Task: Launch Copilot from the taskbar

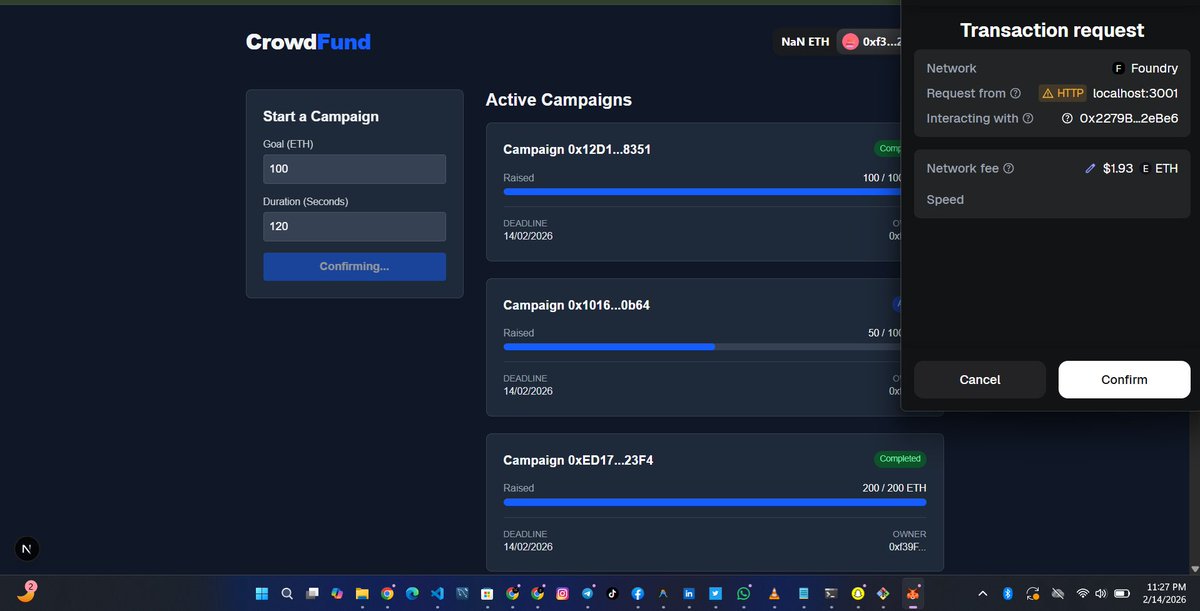Action: point(337,593)
